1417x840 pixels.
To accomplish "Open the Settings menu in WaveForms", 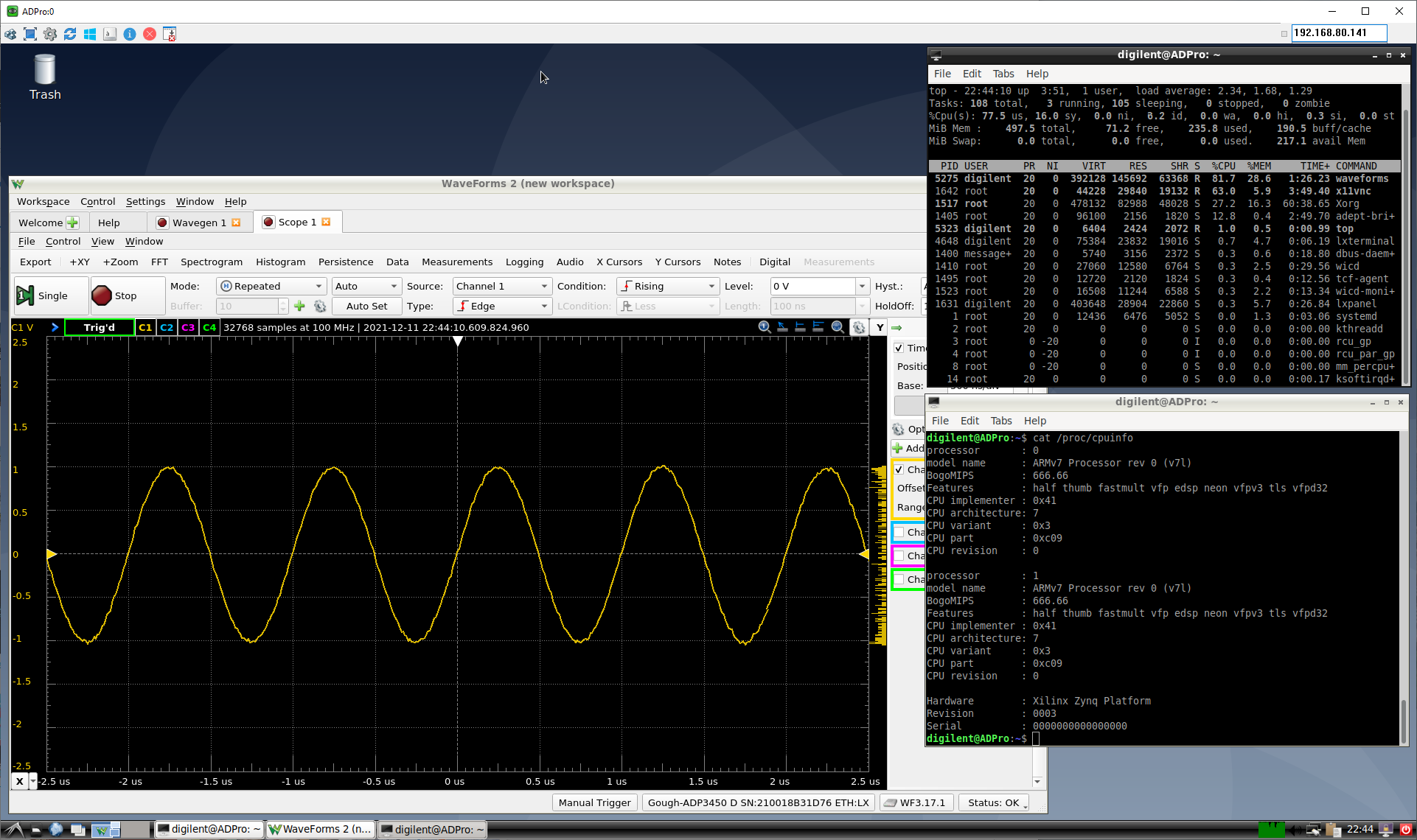I will coord(145,201).
